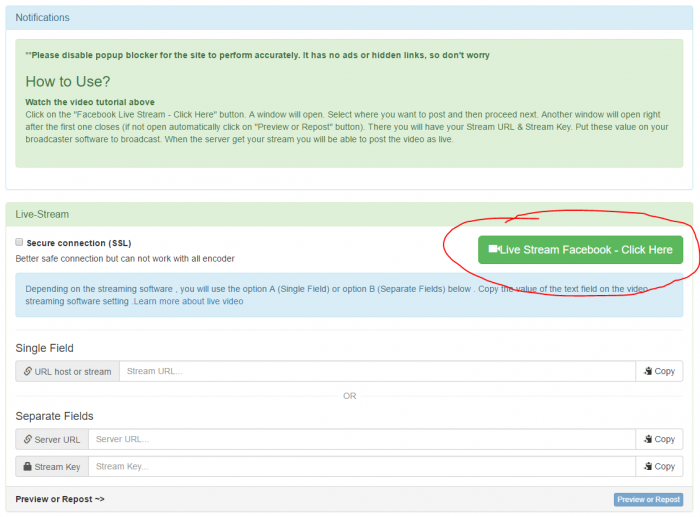Enable the Secure connection (SSL) checkbox
This screenshot has height=517, width=700.
(x=19, y=242)
